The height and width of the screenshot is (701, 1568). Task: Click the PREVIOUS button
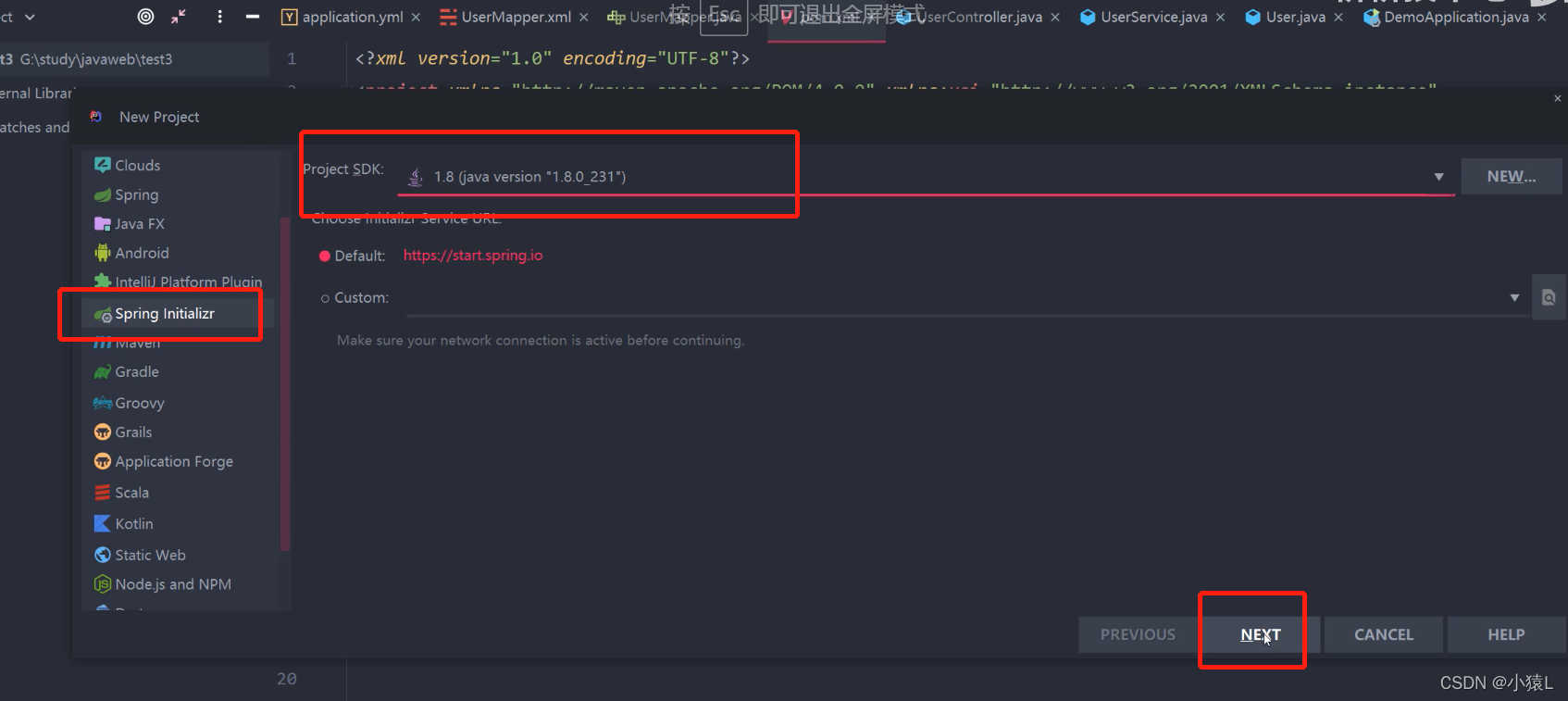click(x=1138, y=634)
